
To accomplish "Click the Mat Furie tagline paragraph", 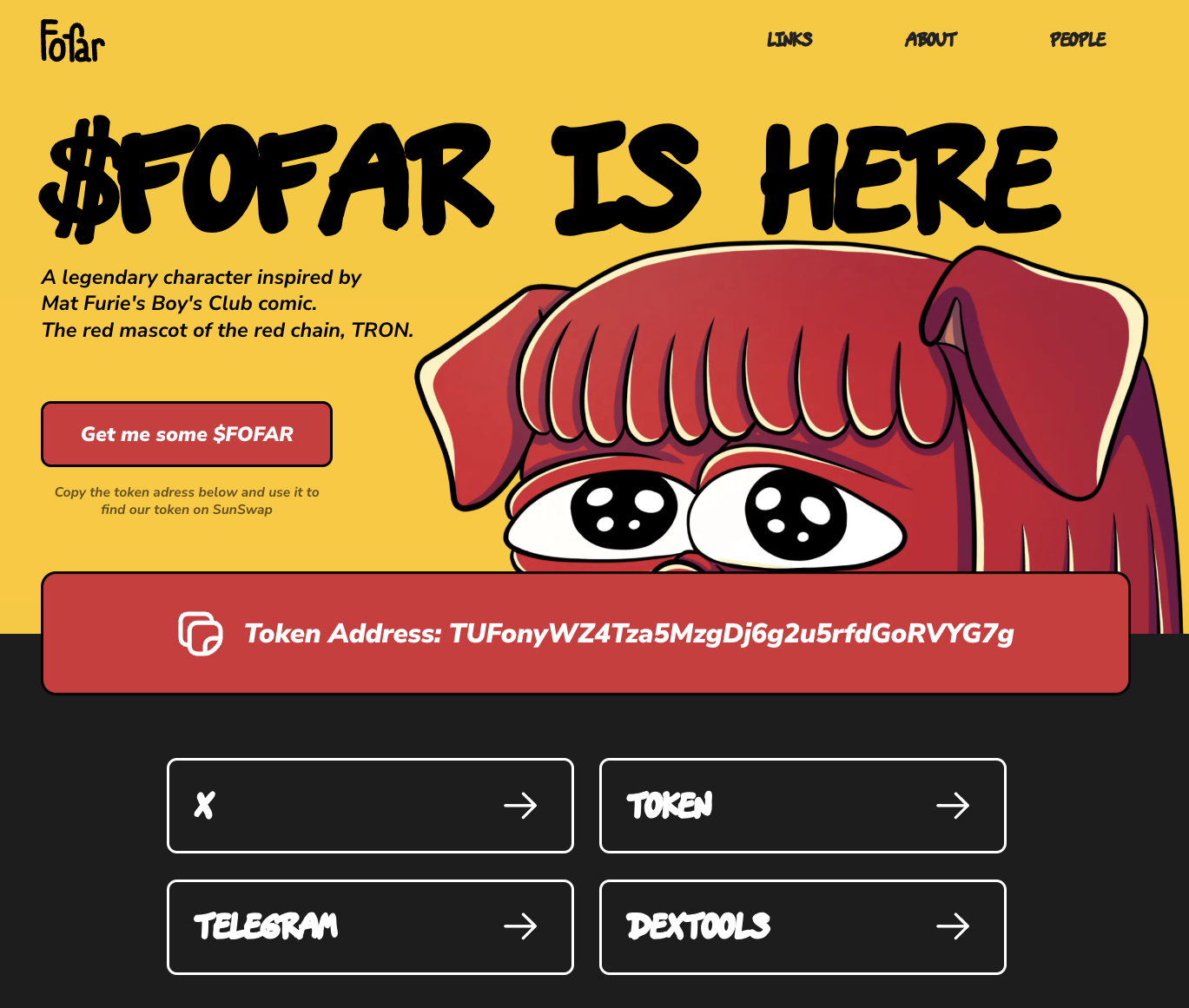I will (x=228, y=304).
